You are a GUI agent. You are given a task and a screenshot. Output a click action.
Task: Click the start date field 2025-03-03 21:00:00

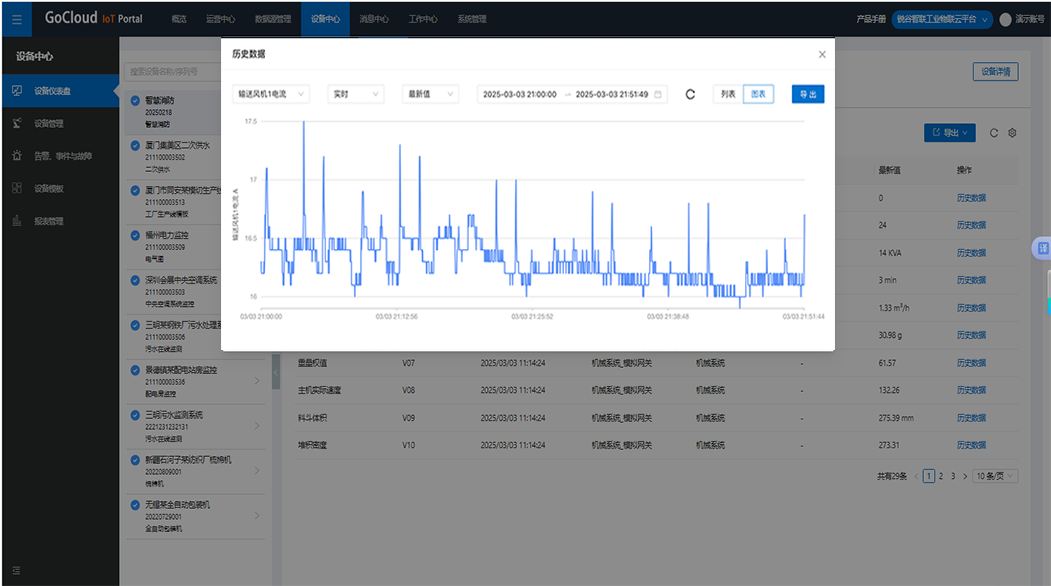pos(520,94)
